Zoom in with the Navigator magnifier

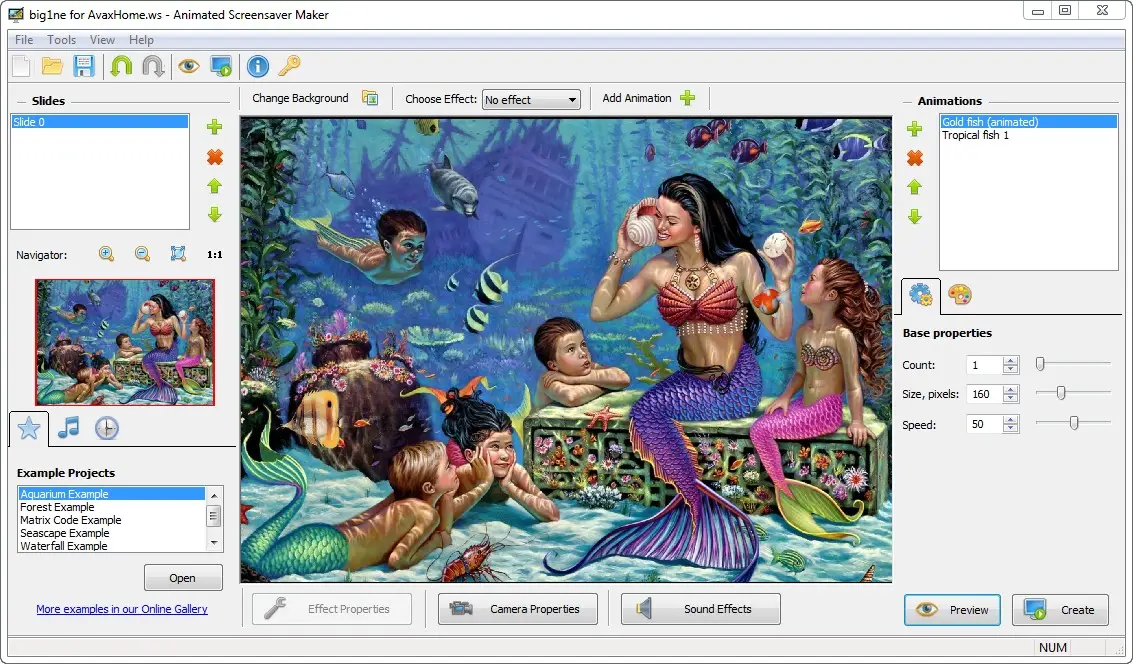pyautogui.click(x=106, y=254)
